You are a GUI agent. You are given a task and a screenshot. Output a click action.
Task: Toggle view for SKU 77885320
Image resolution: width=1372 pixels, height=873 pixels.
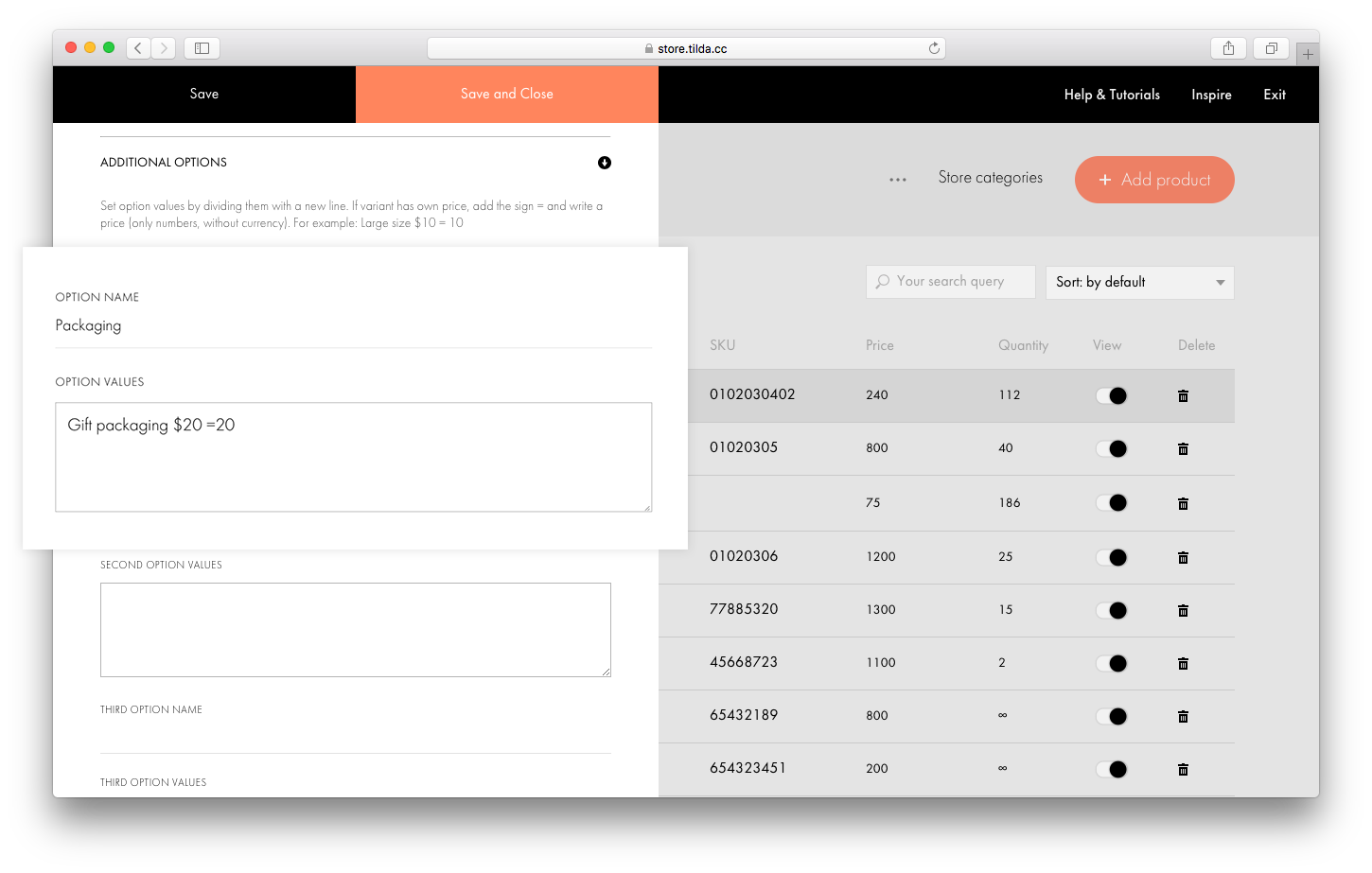[1111, 610]
